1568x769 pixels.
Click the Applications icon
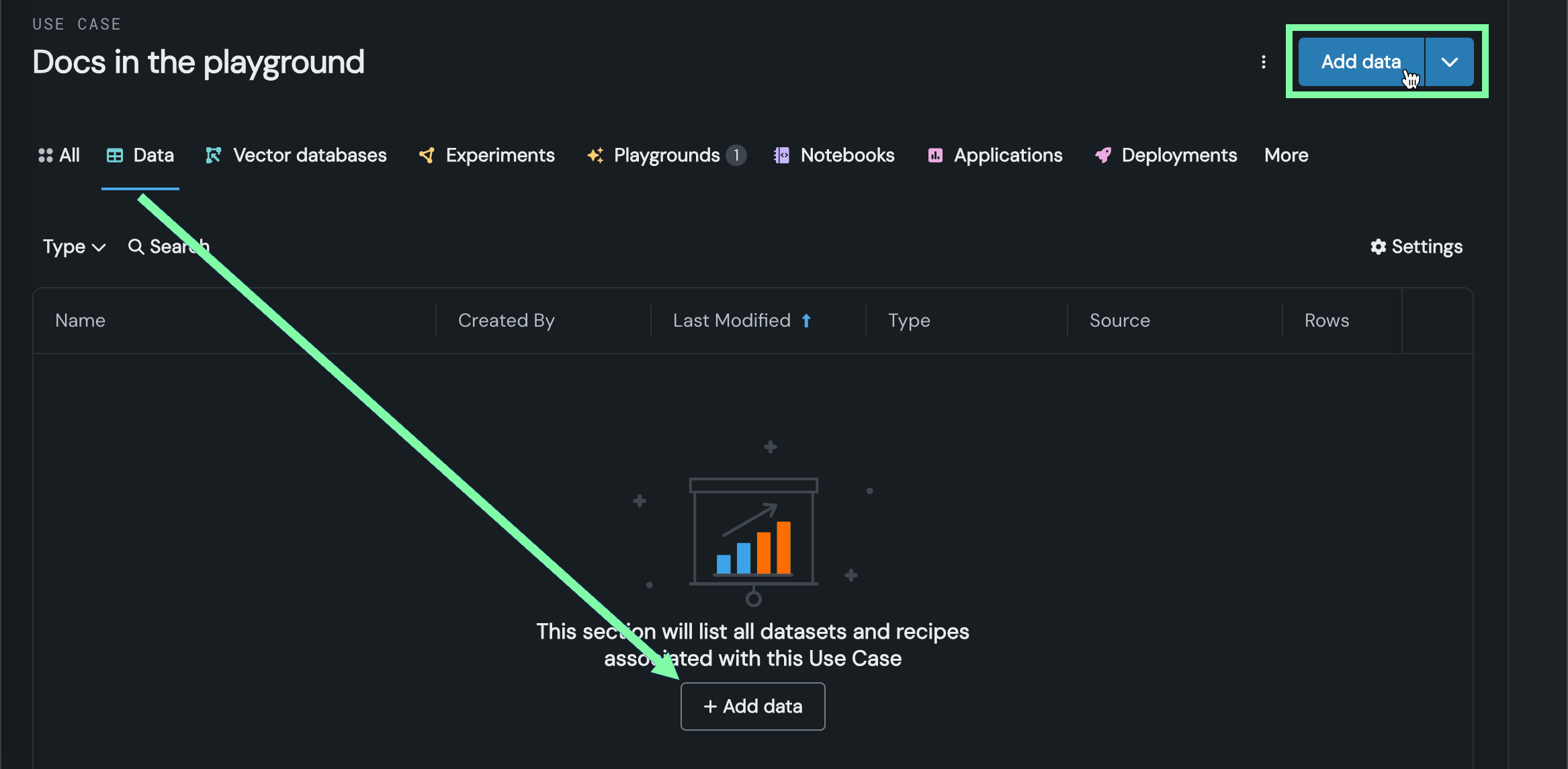click(935, 155)
